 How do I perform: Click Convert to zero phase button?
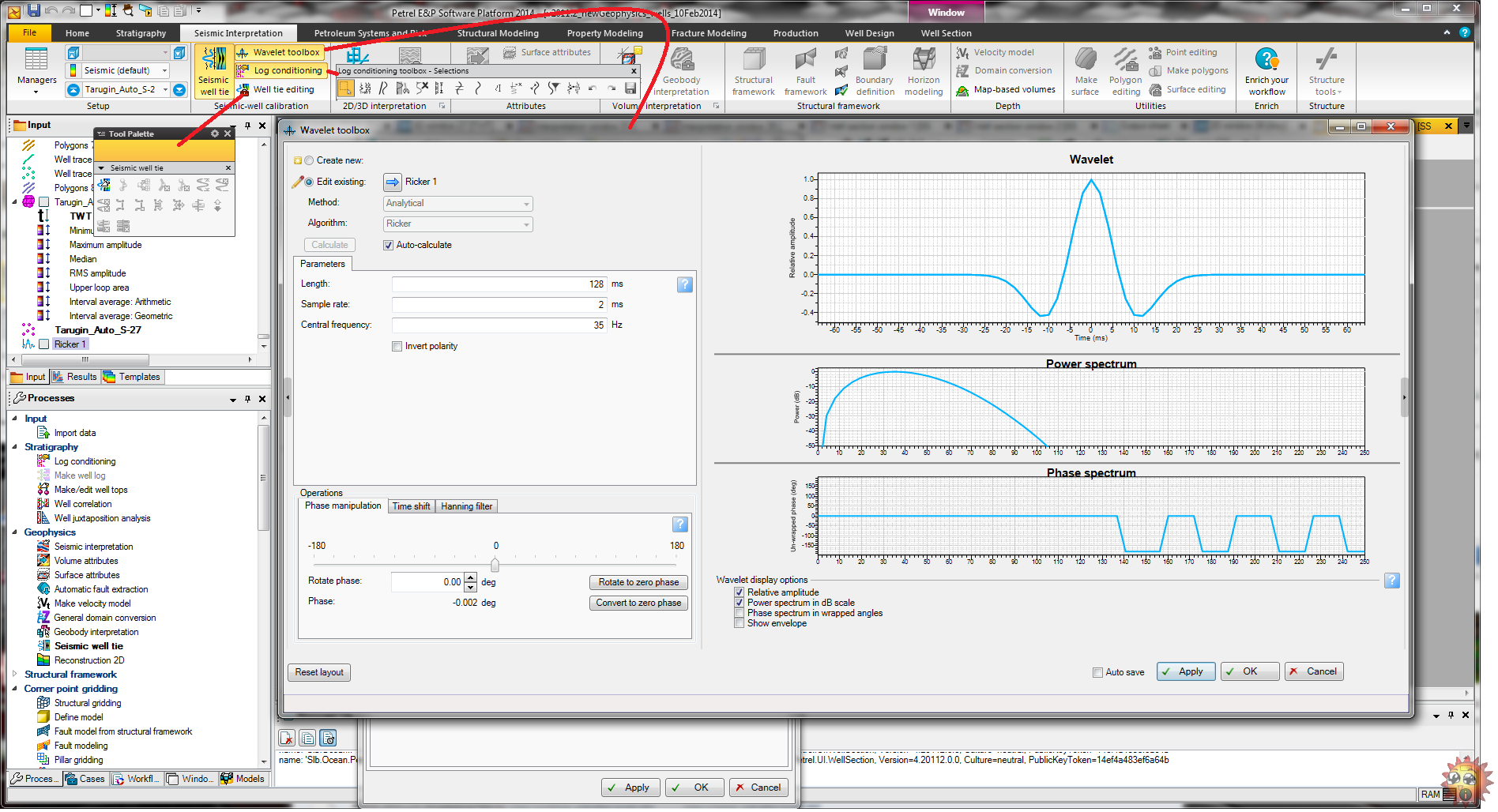point(638,603)
